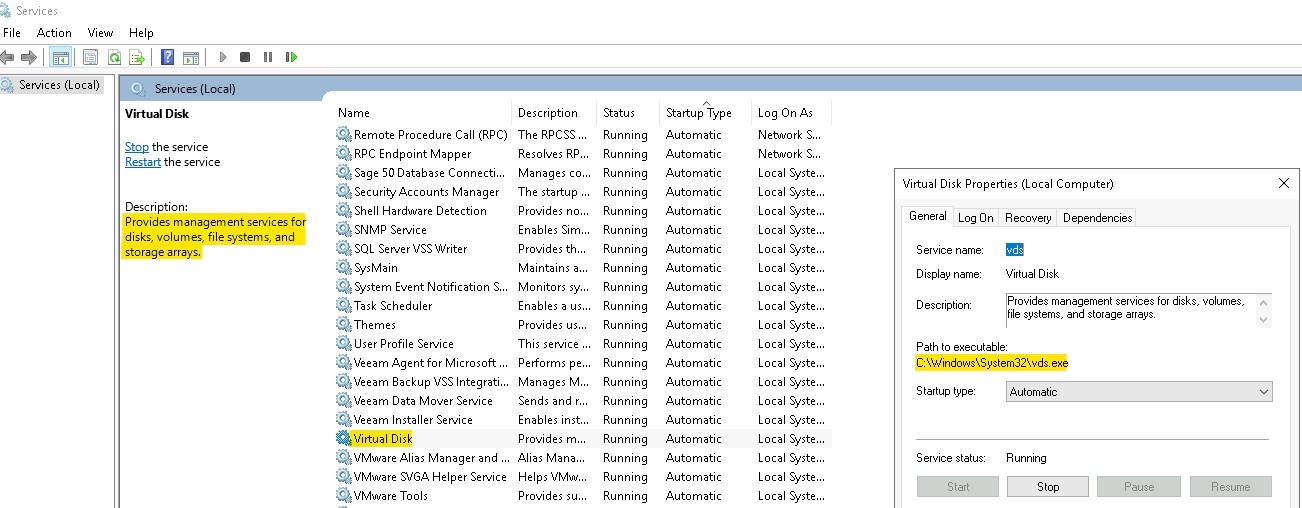Switch to the Dependencies tab
The image size is (1302, 508).
coord(1097,218)
